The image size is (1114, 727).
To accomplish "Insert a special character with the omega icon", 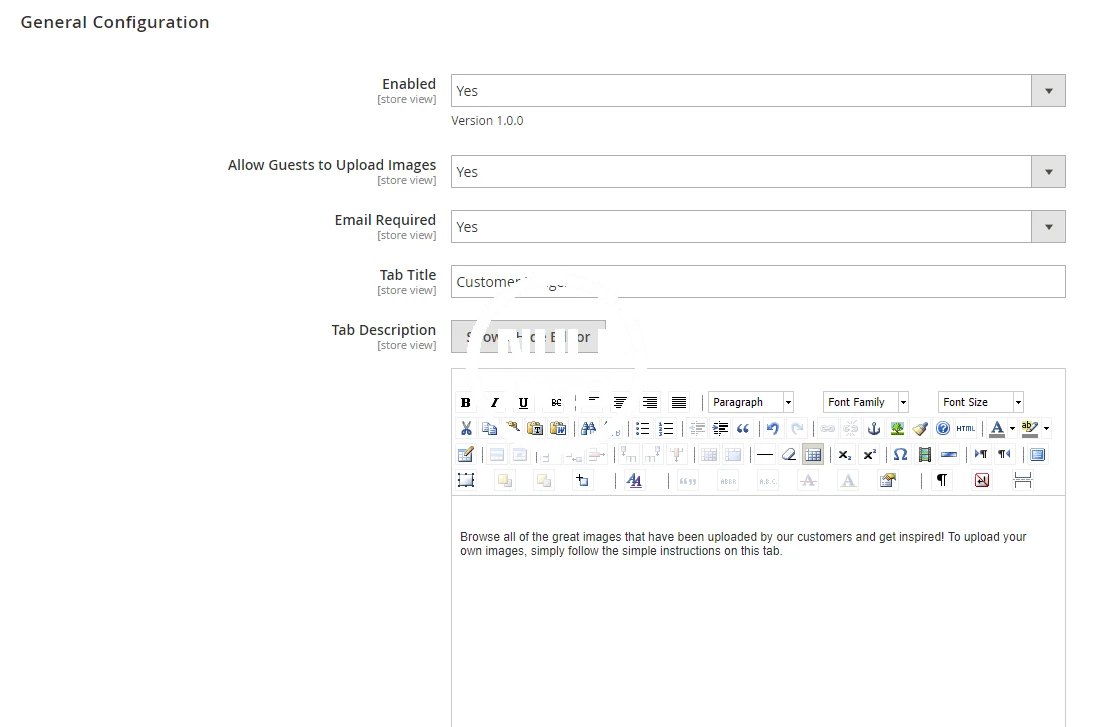I will click(900, 455).
